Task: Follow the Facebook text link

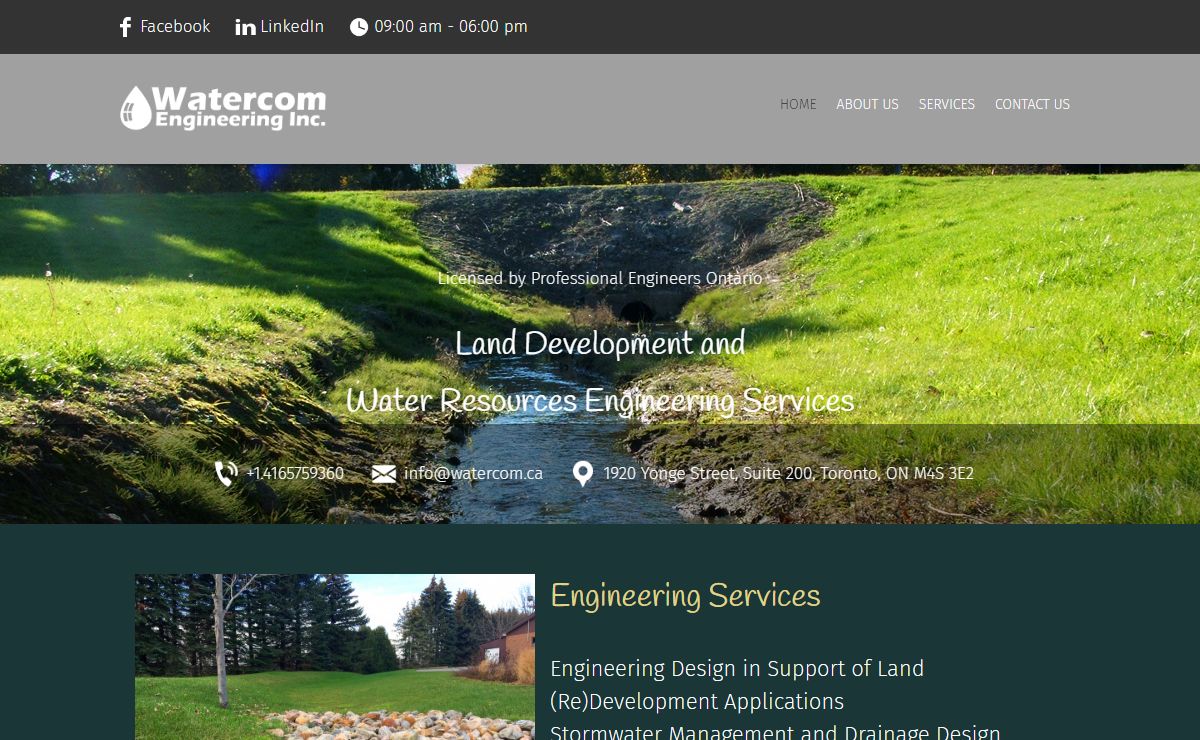Action: pyautogui.click(x=175, y=27)
